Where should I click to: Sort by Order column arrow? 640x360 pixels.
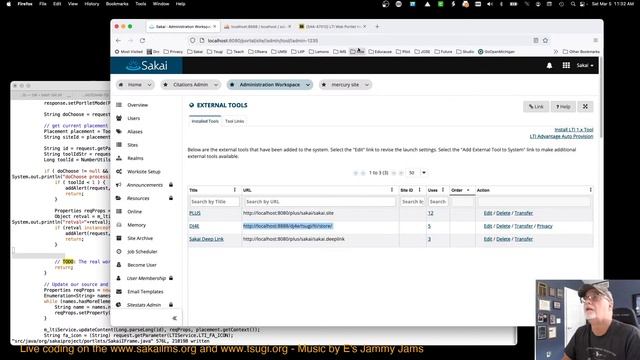(468, 190)
